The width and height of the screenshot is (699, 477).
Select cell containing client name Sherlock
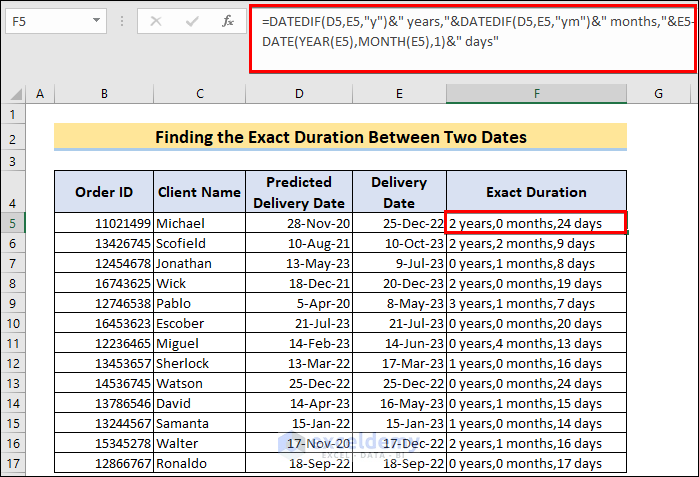200,363
